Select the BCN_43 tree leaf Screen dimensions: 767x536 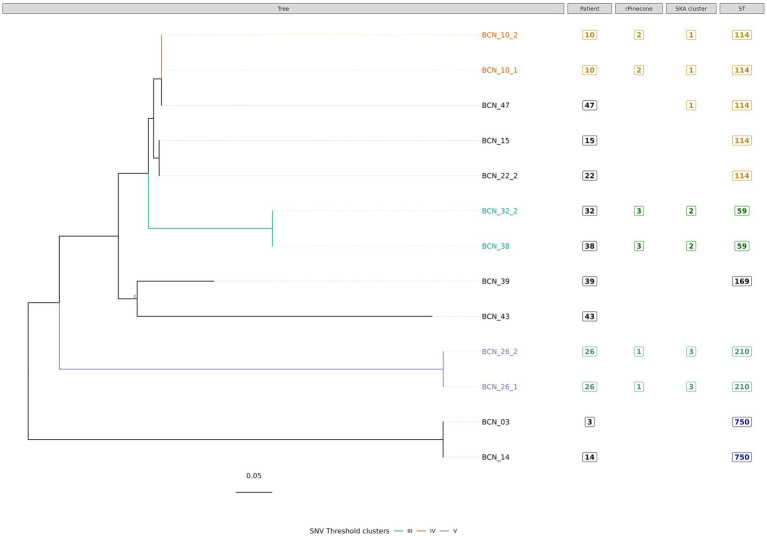tap(496, 316)
